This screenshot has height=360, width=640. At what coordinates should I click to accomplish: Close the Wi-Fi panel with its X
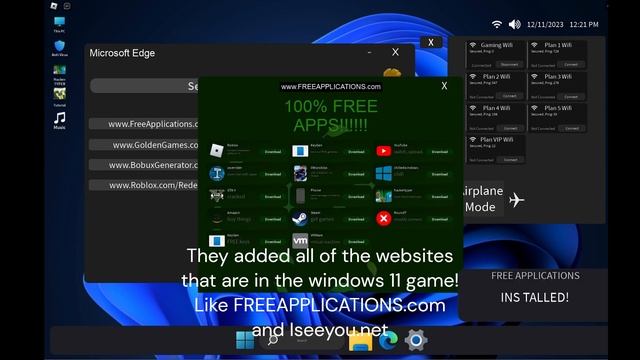(431, 42)
